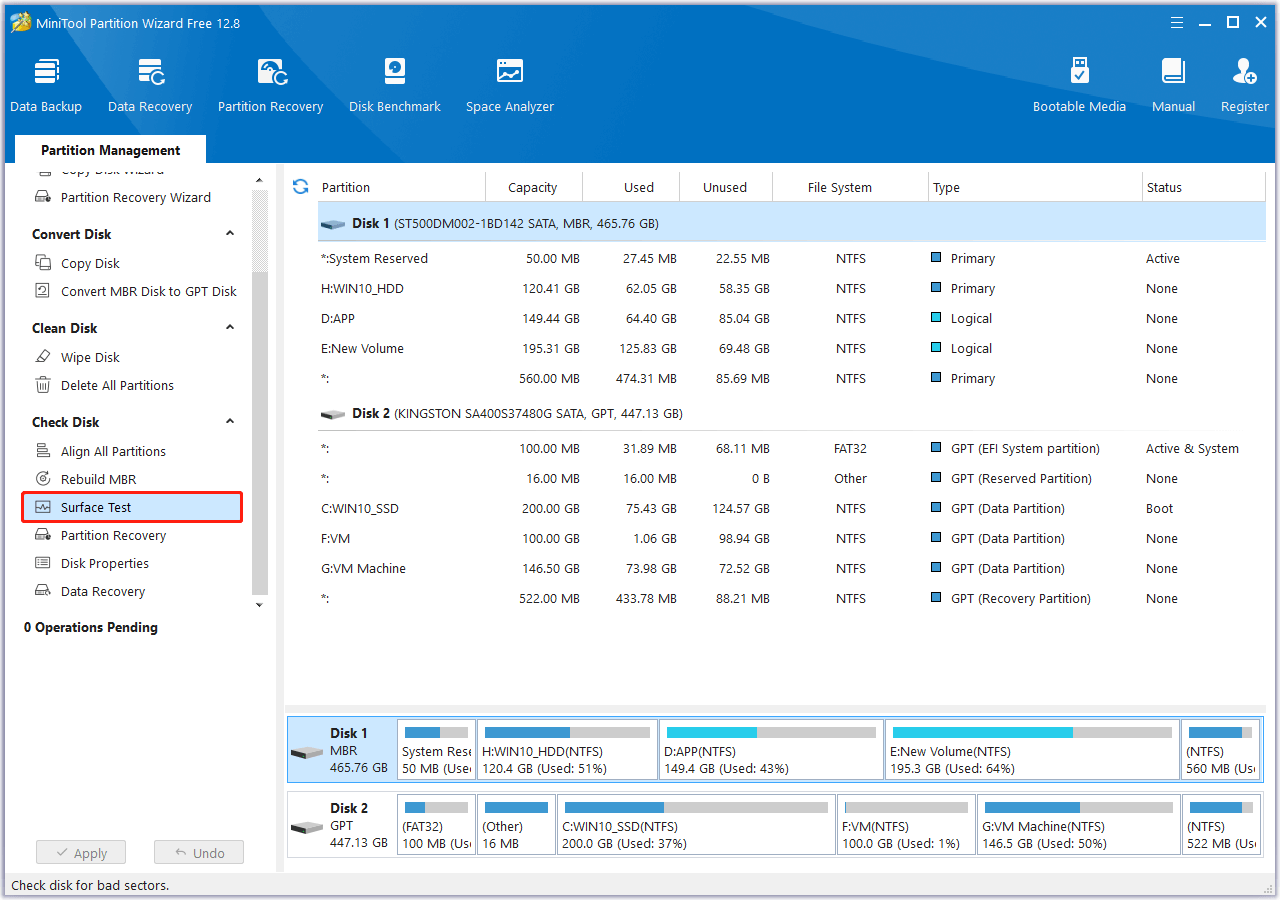Select the GPT (Reserved Partition) row

(x=792, y=478)
